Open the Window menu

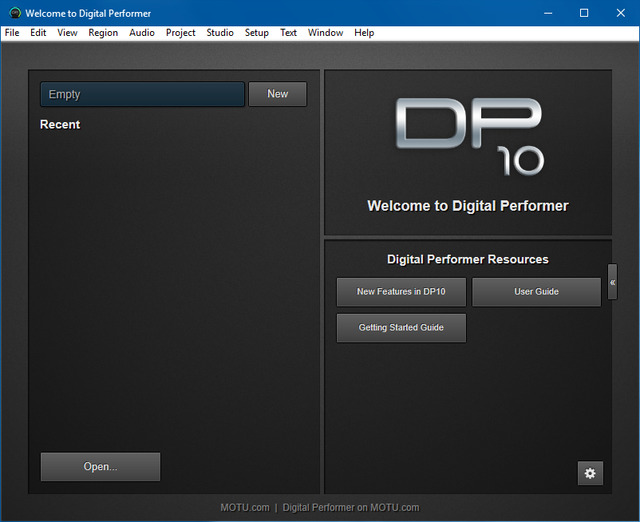(325, 33)
